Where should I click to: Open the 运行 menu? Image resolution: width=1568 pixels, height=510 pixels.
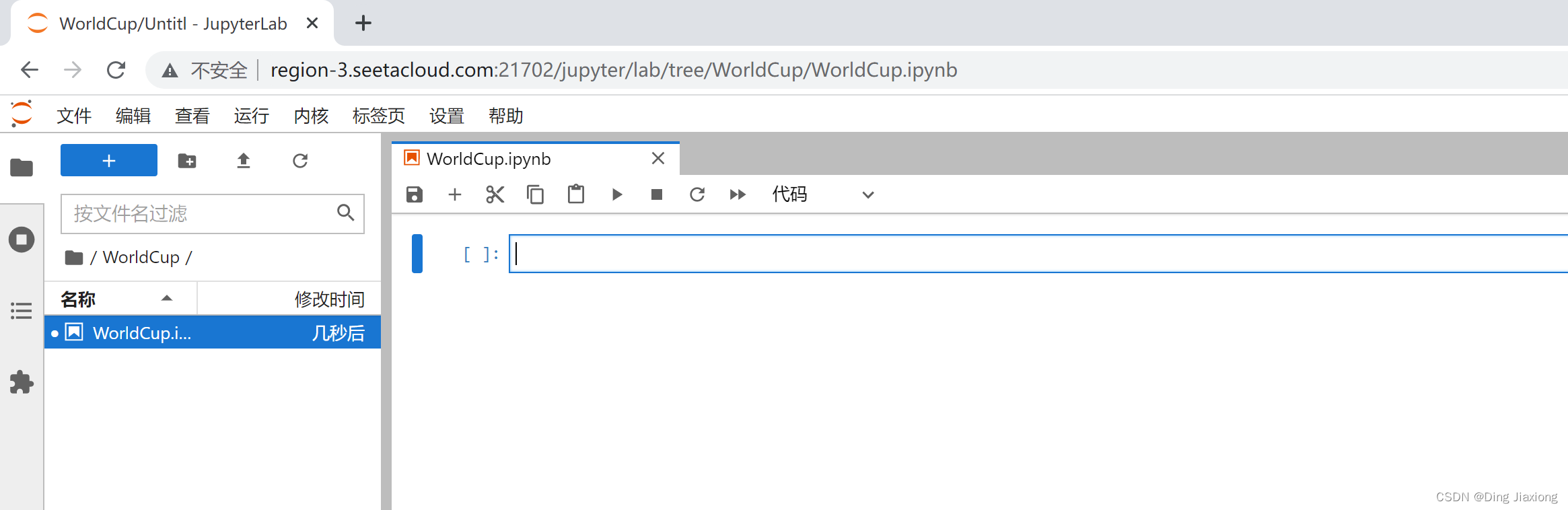point(252,116)
